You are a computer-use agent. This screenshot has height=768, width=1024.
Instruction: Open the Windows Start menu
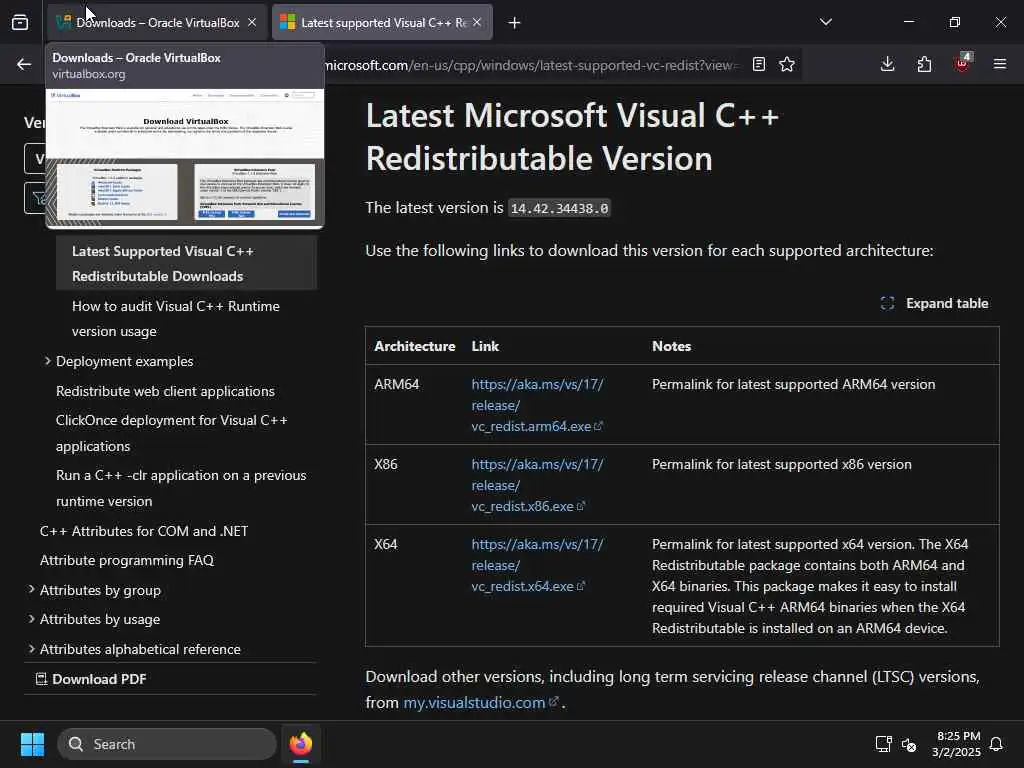[32, 744]
